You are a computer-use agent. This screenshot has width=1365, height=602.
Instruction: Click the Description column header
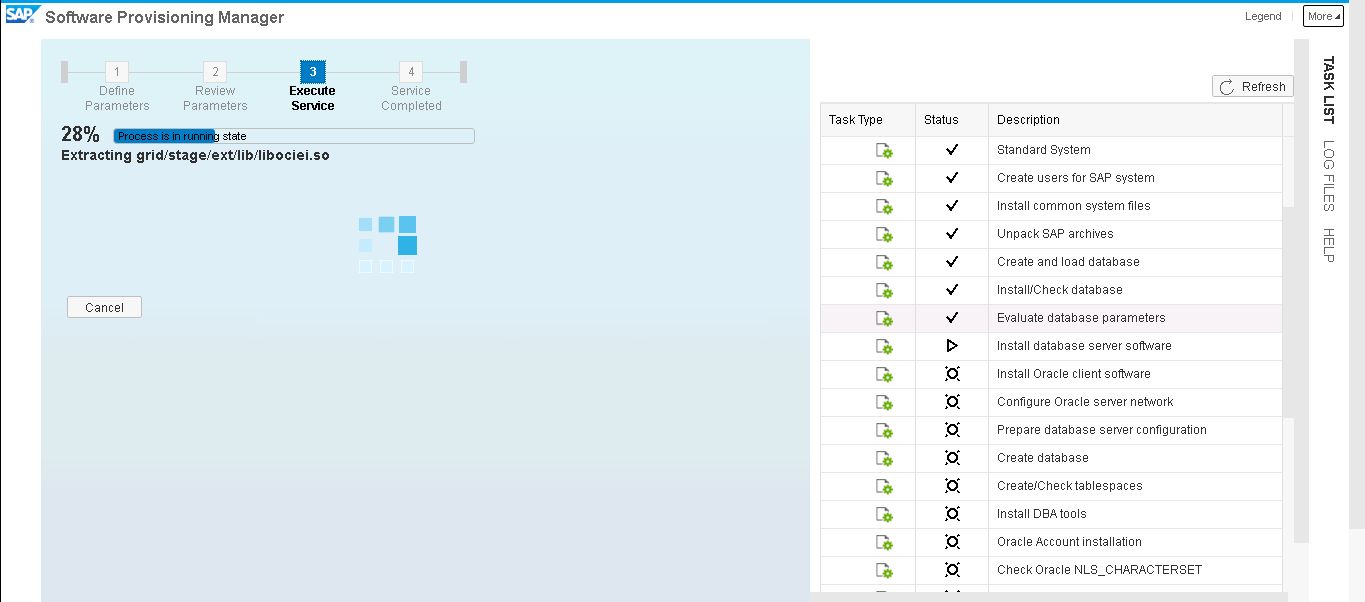point(1135,120)
